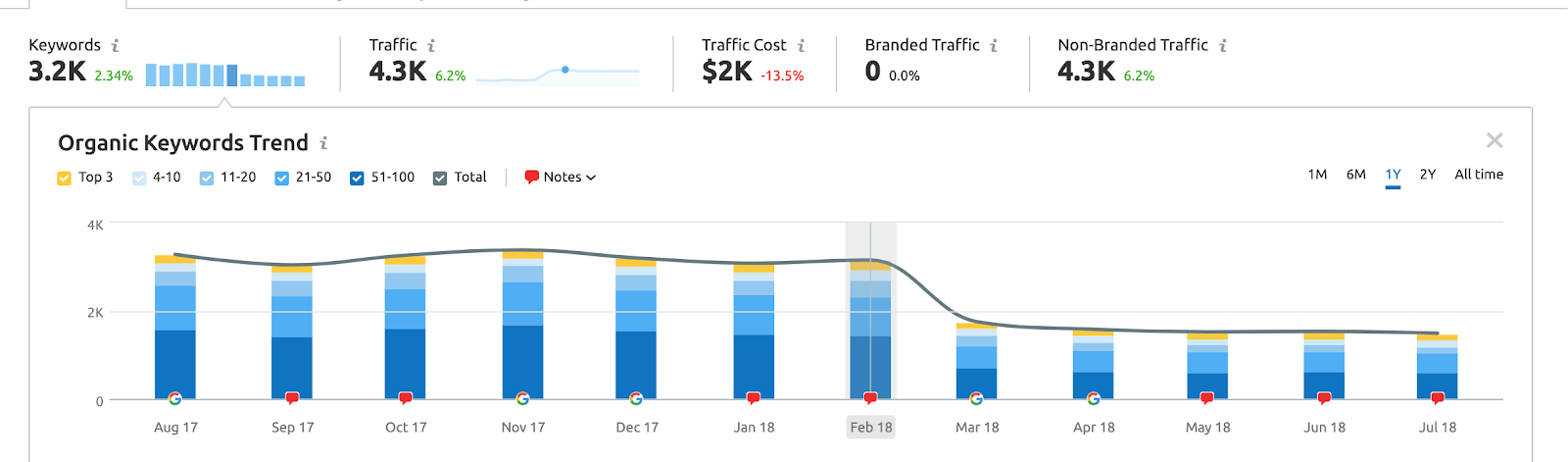Toggle the 11-20 positions checkbox

pos(207,178)
